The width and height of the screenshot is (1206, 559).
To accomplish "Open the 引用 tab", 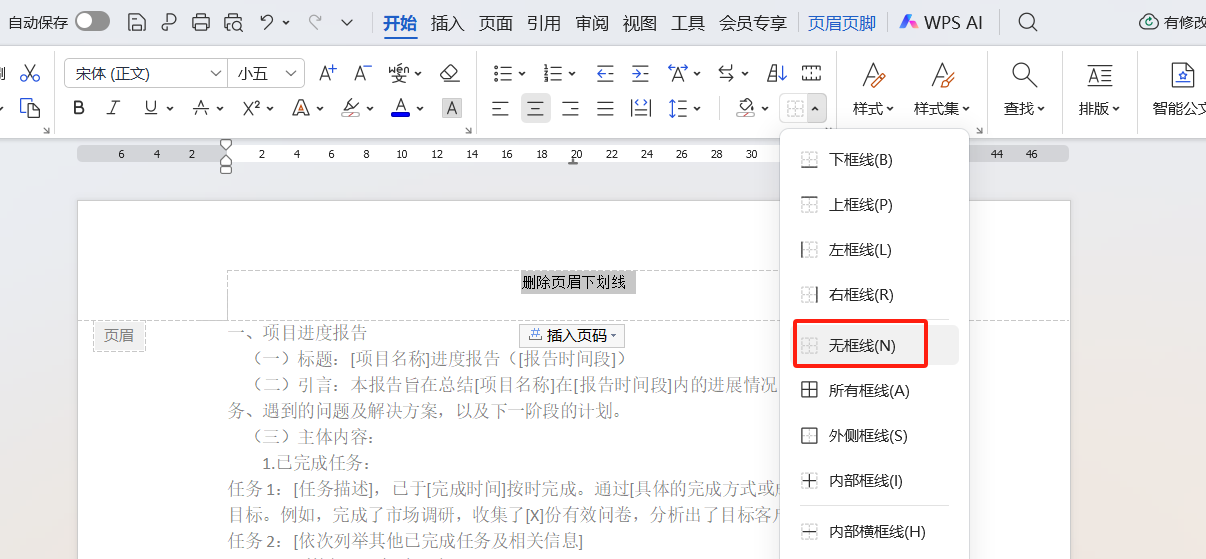I will click(544, 22).
